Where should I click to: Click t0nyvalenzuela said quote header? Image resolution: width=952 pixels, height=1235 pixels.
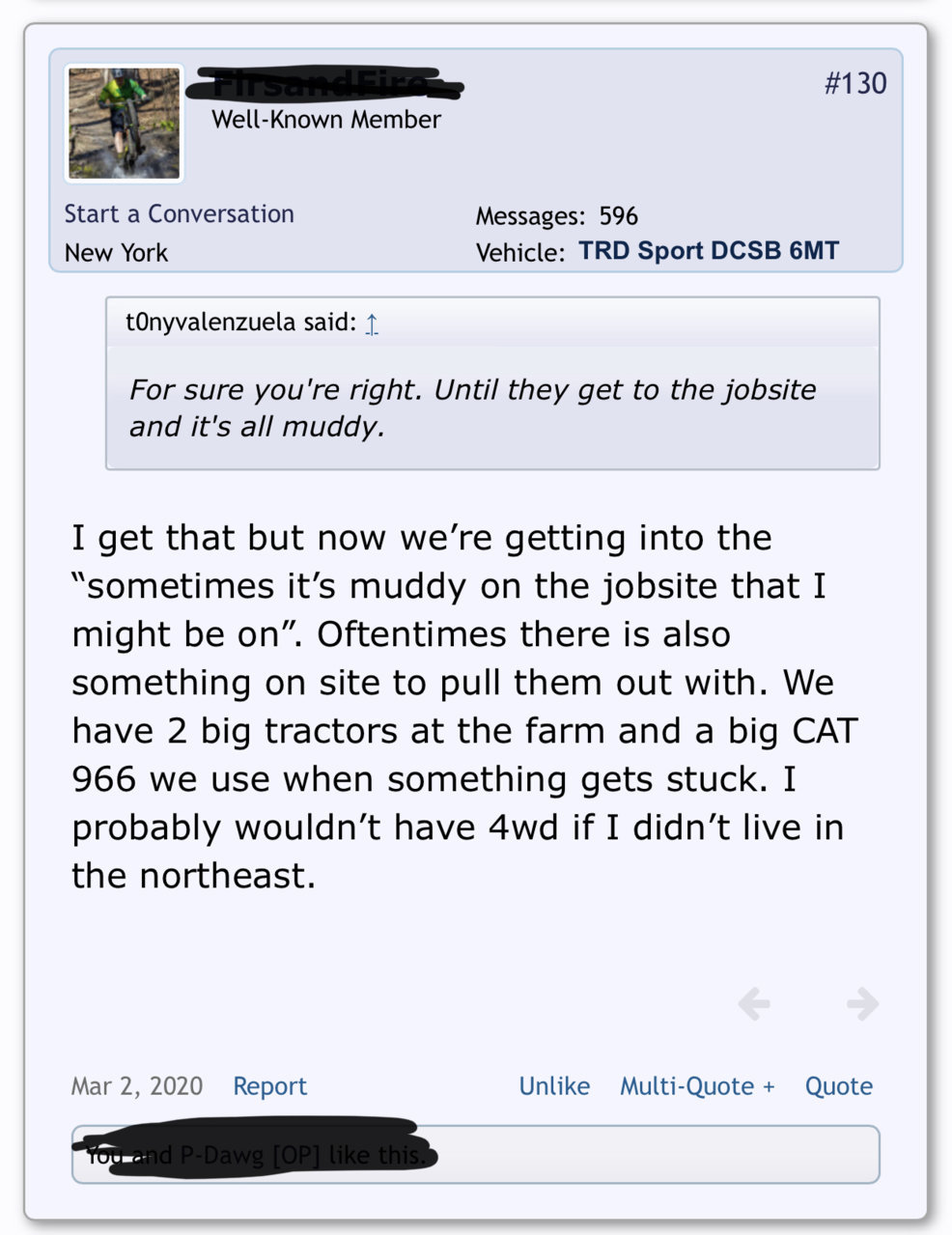click(241, 322)
